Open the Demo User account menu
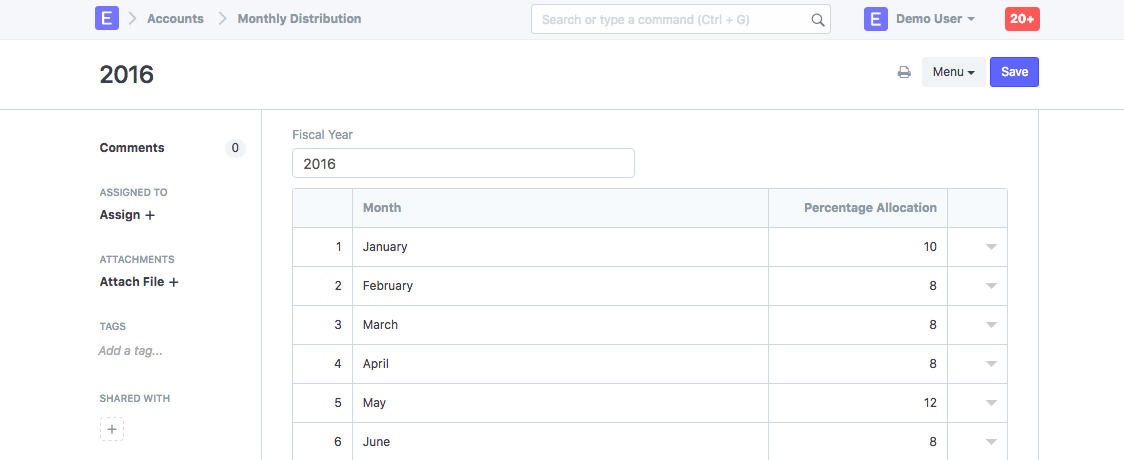This screenshot has height=460, width=1124. pos(935,19)
